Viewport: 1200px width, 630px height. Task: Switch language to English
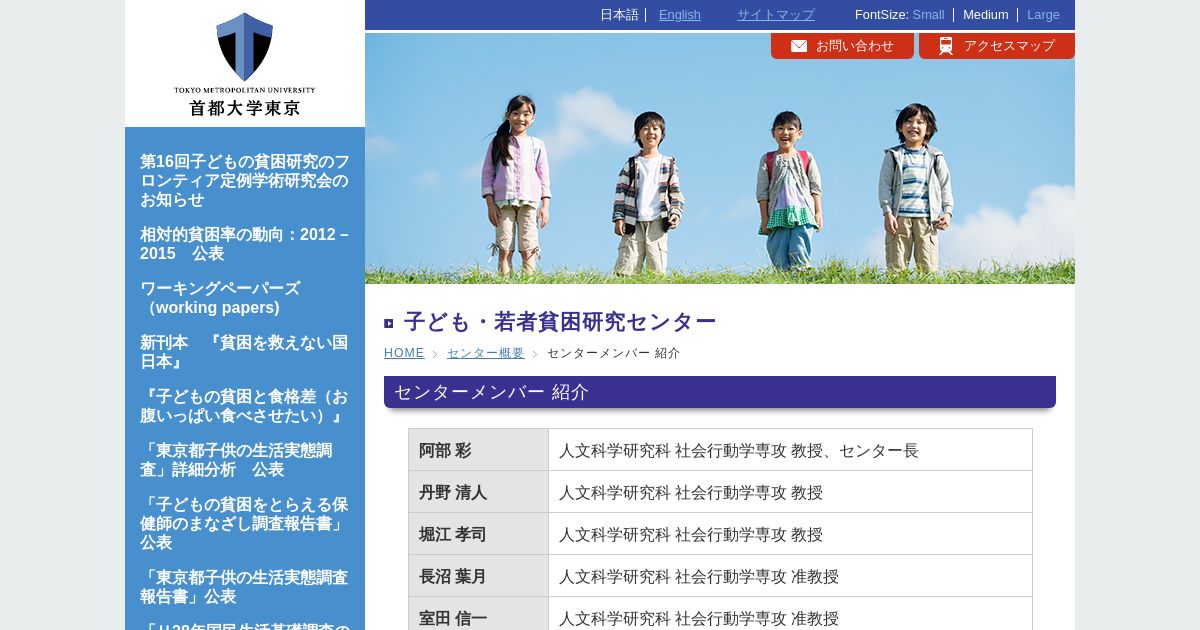680,15
